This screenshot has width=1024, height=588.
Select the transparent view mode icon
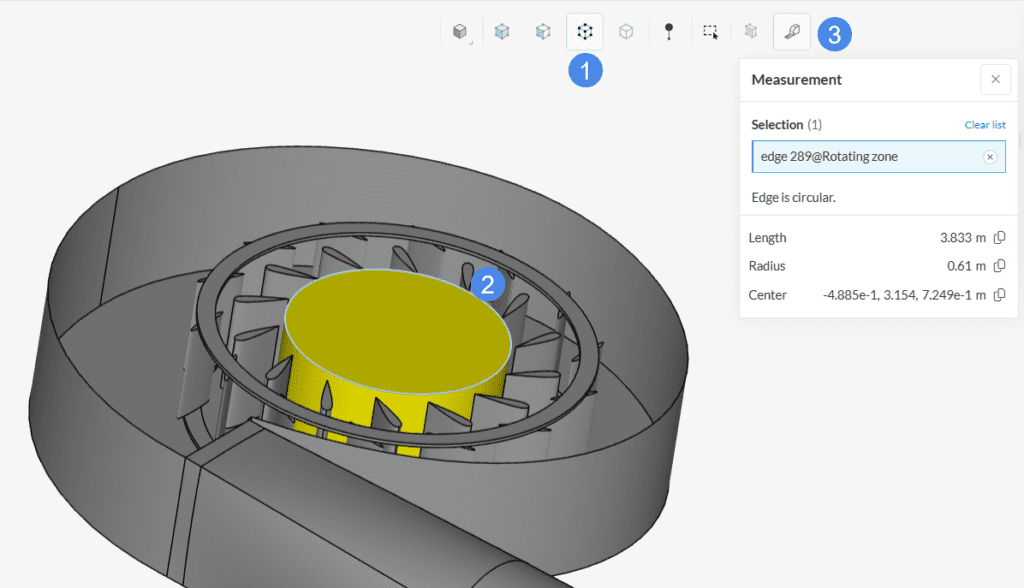click(x=502, y=31)
